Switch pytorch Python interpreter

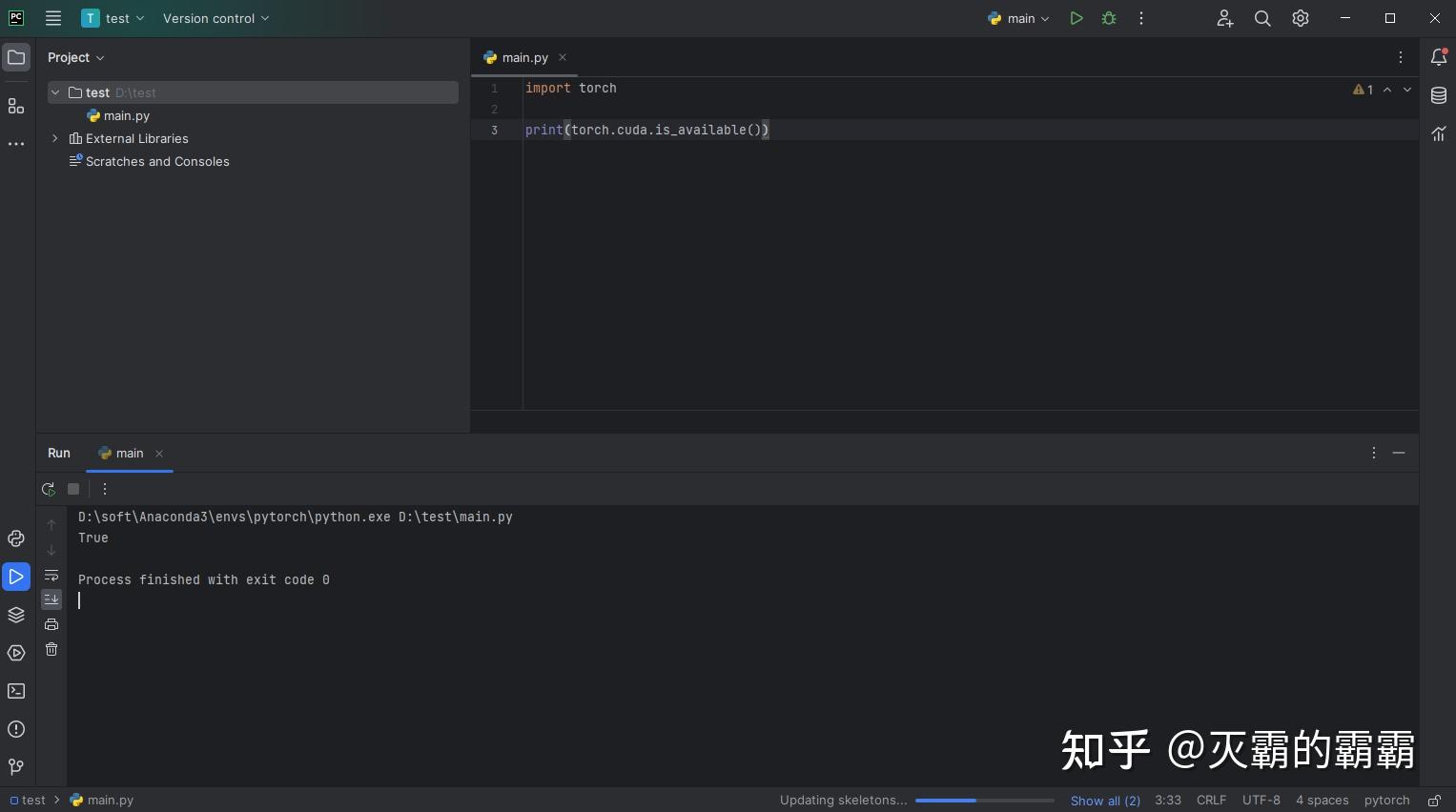(x=1387, y=801)
